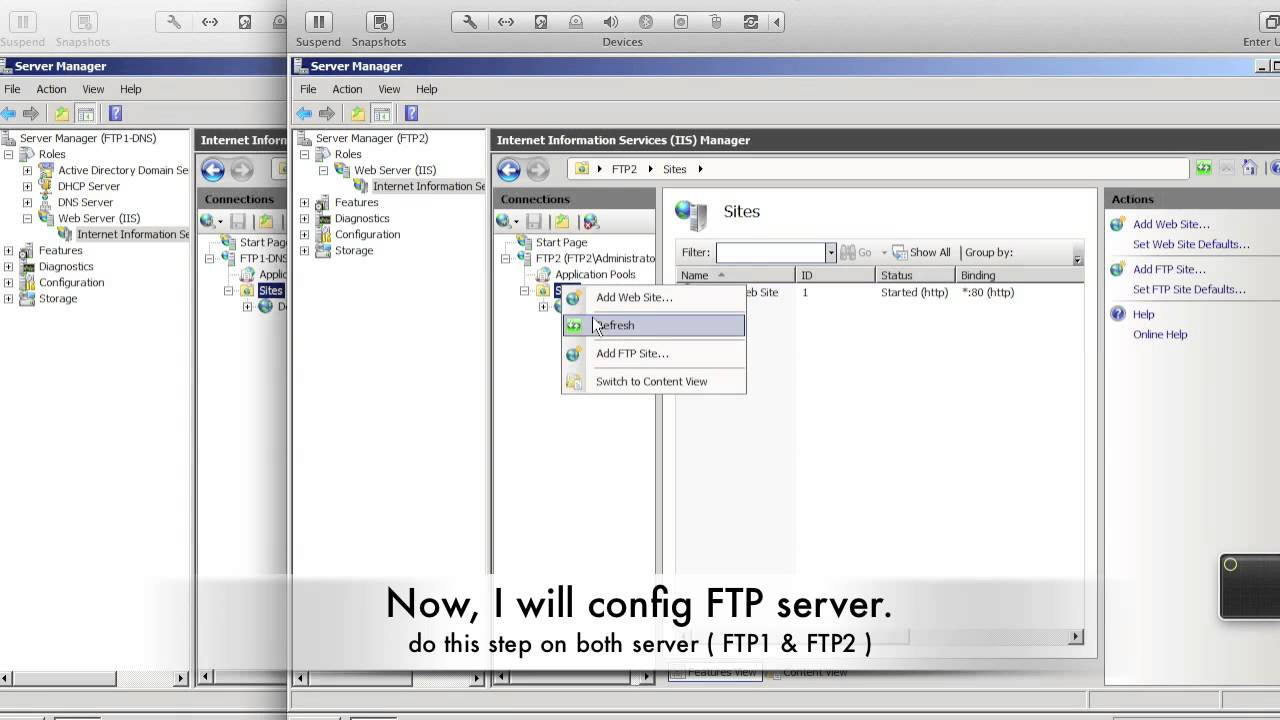Image resolution: width=1280 pixels, height=720 pixels.
Task: Select Switch to Content View menu entry
Action: point(654,381)
